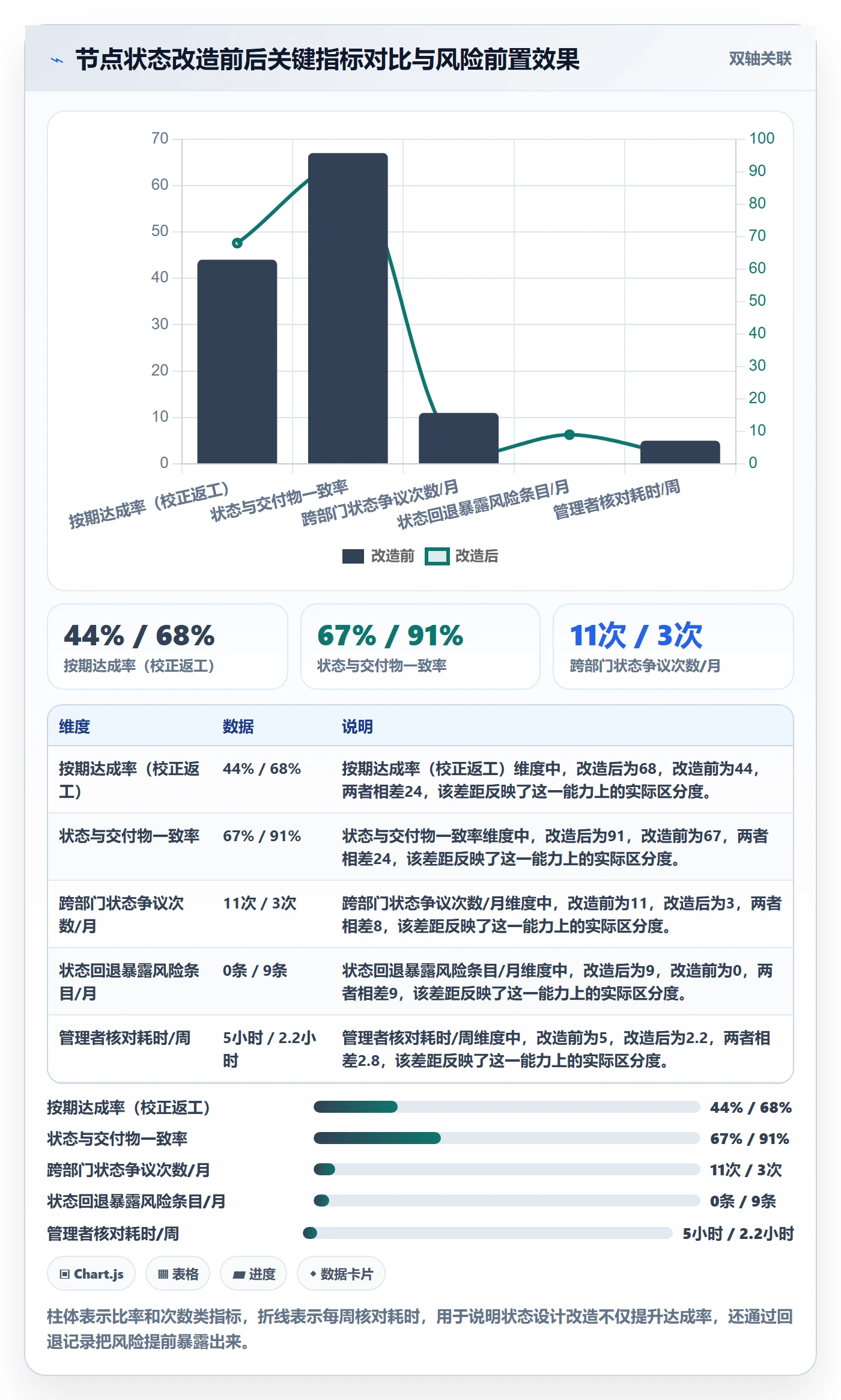Click the diamond icon in 数据卡片 tag
The width and height of the screenshot is (841, 1400).
point(313,1273)
